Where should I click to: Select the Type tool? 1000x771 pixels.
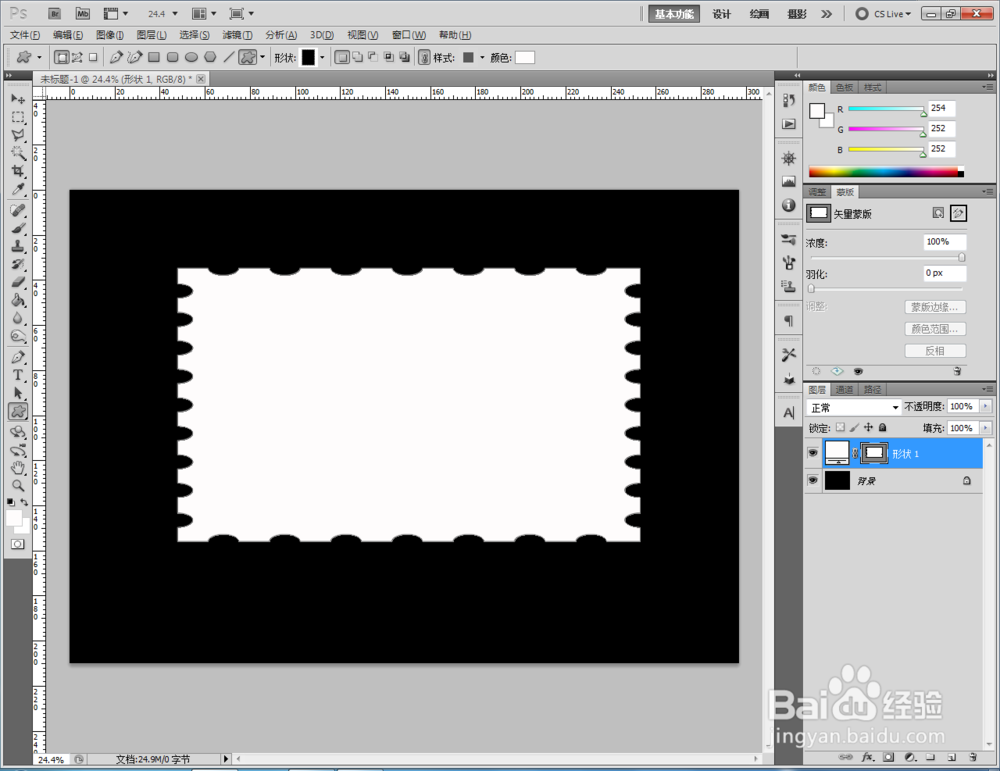pos(18,375)
